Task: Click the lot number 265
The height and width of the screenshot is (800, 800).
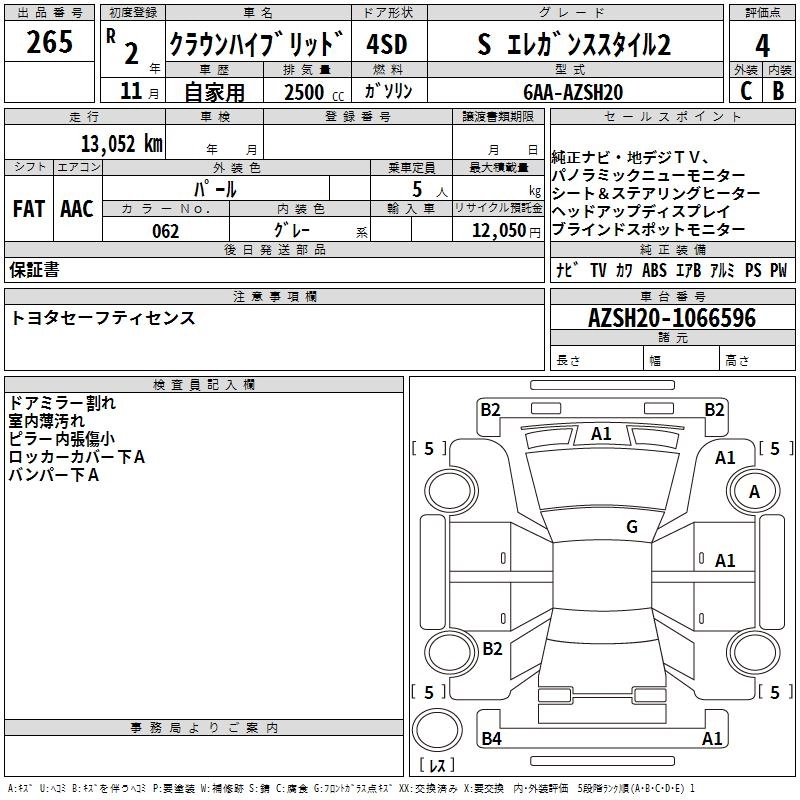Action: (x=49, y=43)
